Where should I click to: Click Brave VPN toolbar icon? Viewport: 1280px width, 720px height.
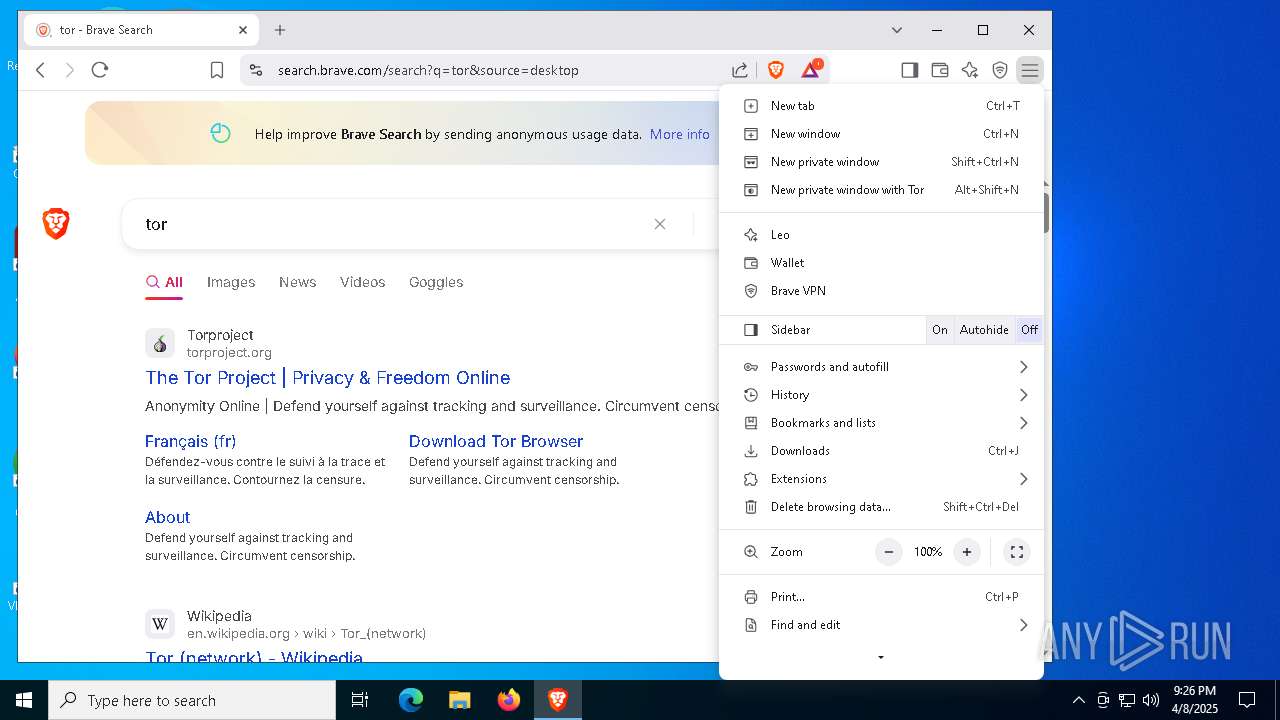tap(999, 70)
